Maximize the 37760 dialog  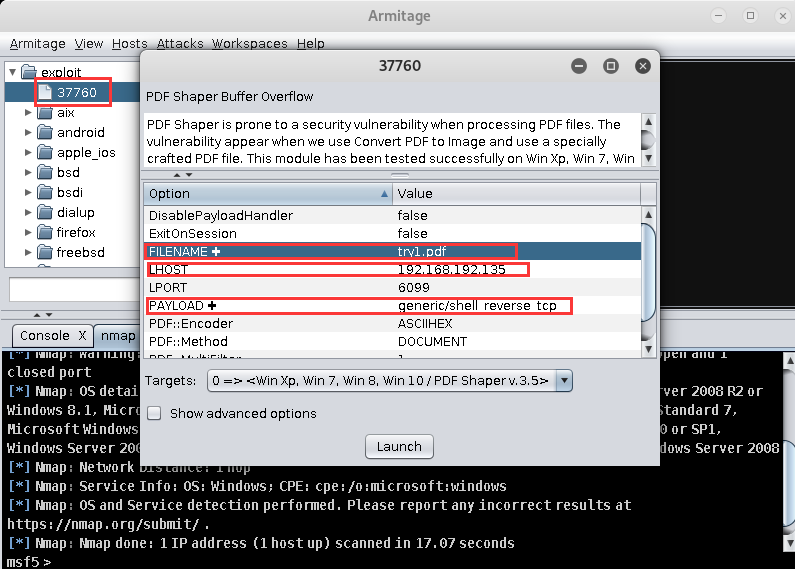611,66
